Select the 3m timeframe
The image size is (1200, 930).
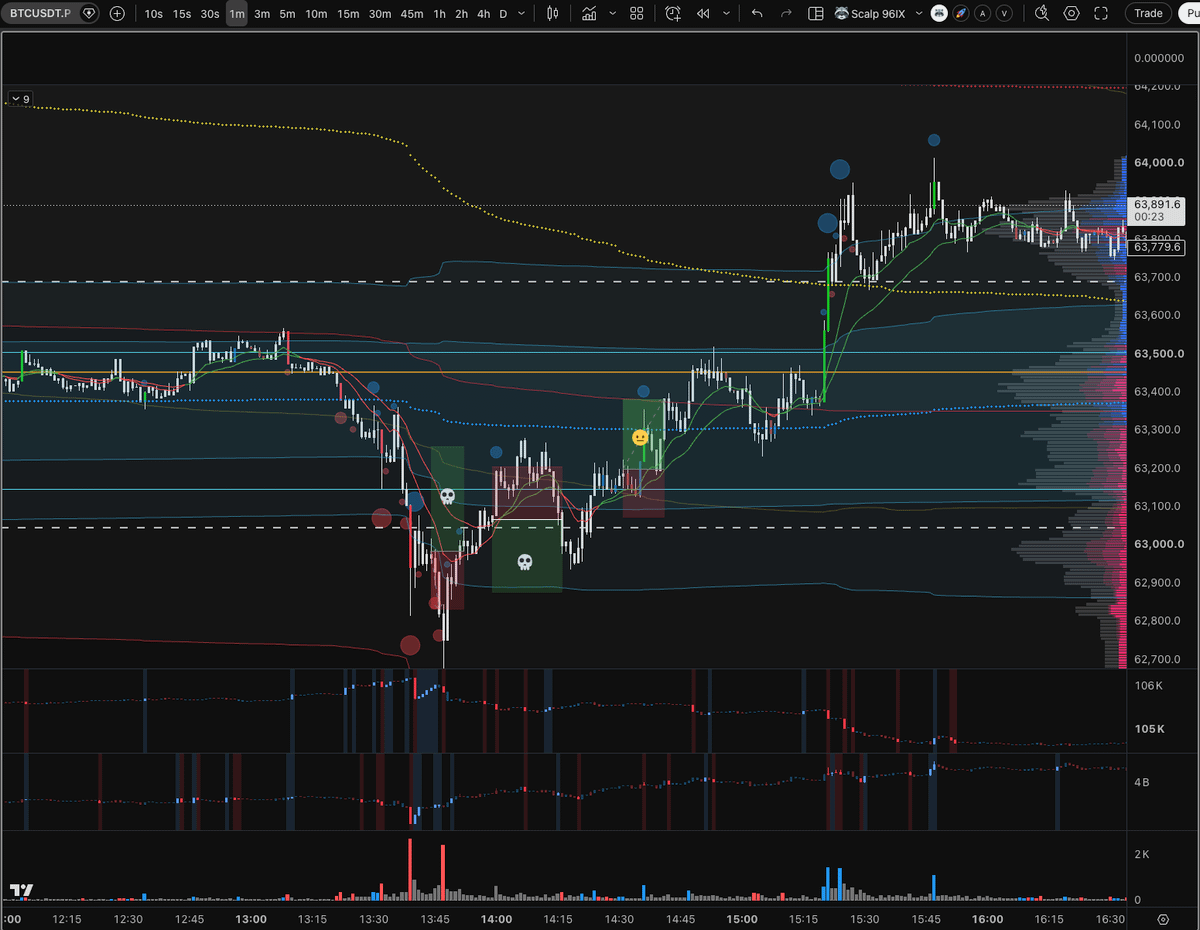[262, 13]
